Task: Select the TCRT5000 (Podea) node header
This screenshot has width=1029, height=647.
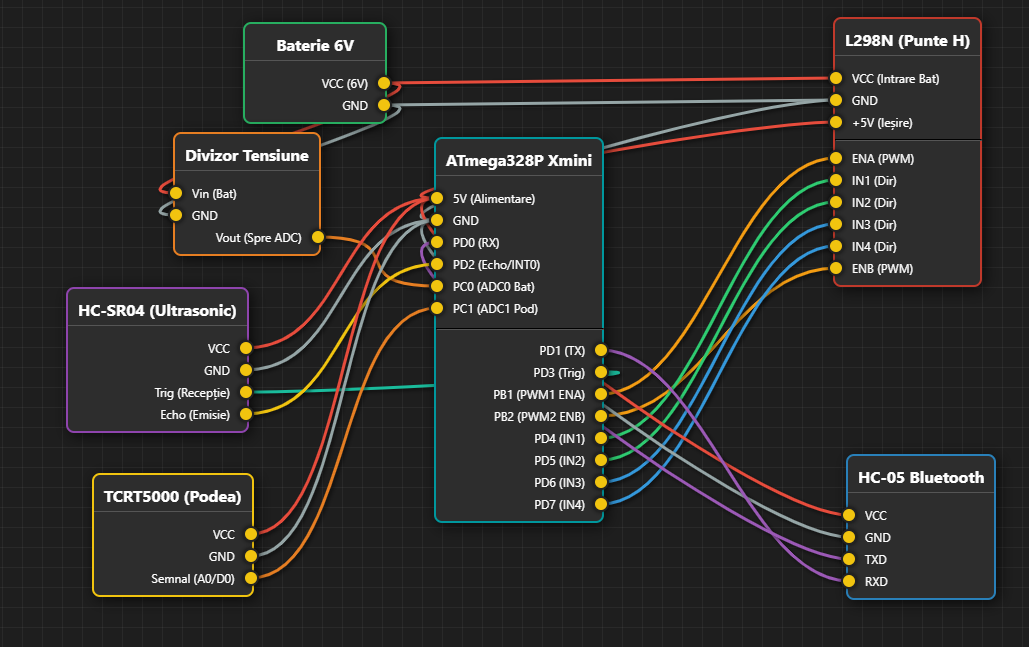Action: (x=173, y=497)
